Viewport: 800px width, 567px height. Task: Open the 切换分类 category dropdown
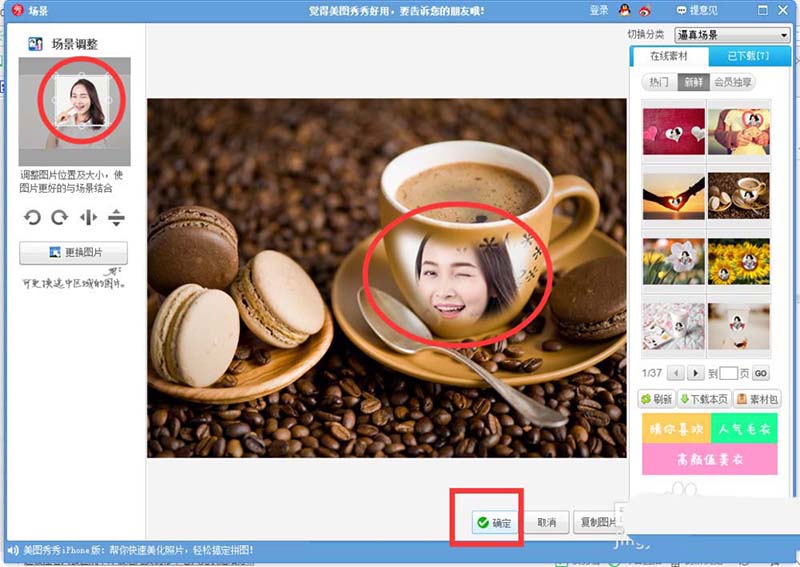point(732,35)
